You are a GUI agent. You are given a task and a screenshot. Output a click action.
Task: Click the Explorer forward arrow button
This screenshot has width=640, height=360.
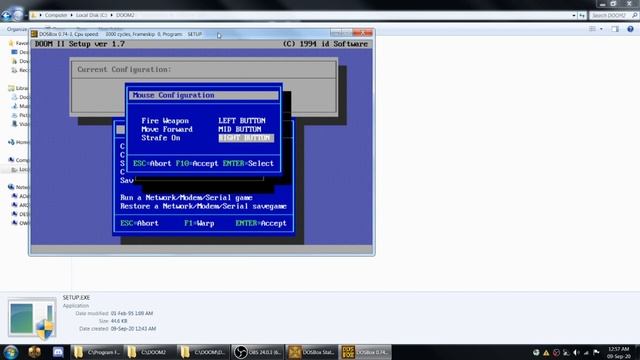pos(18,15)
